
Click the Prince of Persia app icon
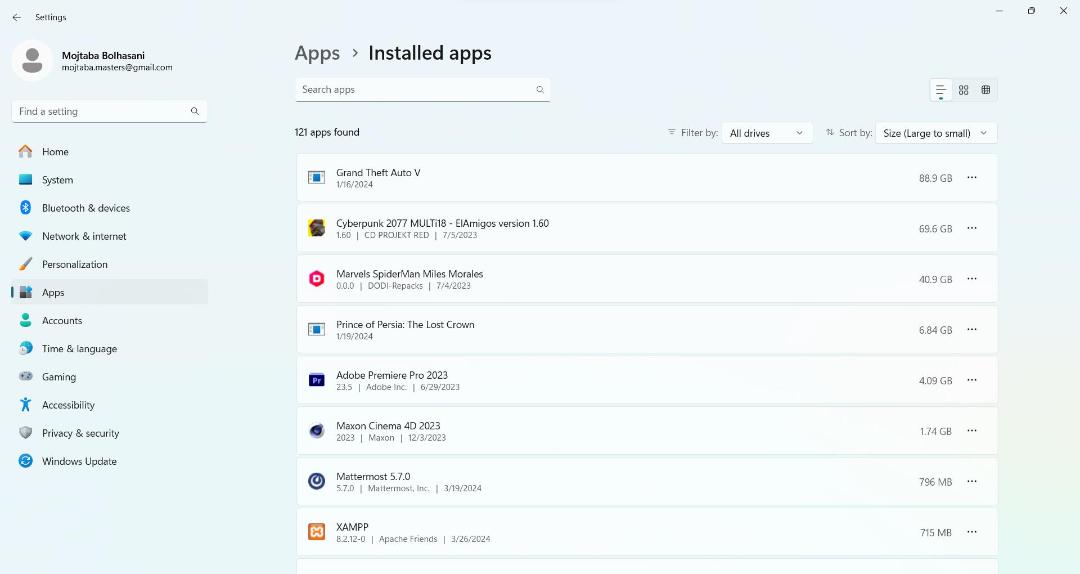tap(316, 329)
